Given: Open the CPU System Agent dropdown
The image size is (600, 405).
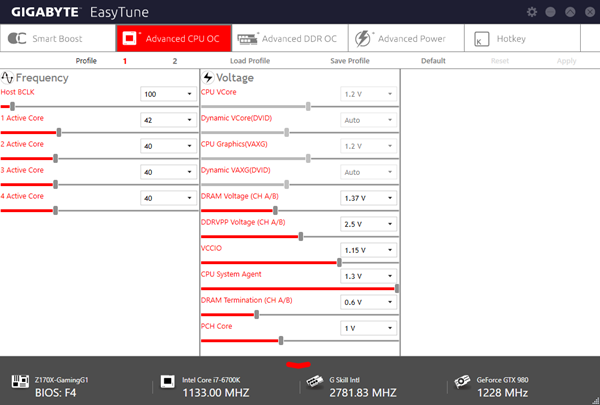Looking at the screenshot, I should pyautogui.click(x=368, y=276).
